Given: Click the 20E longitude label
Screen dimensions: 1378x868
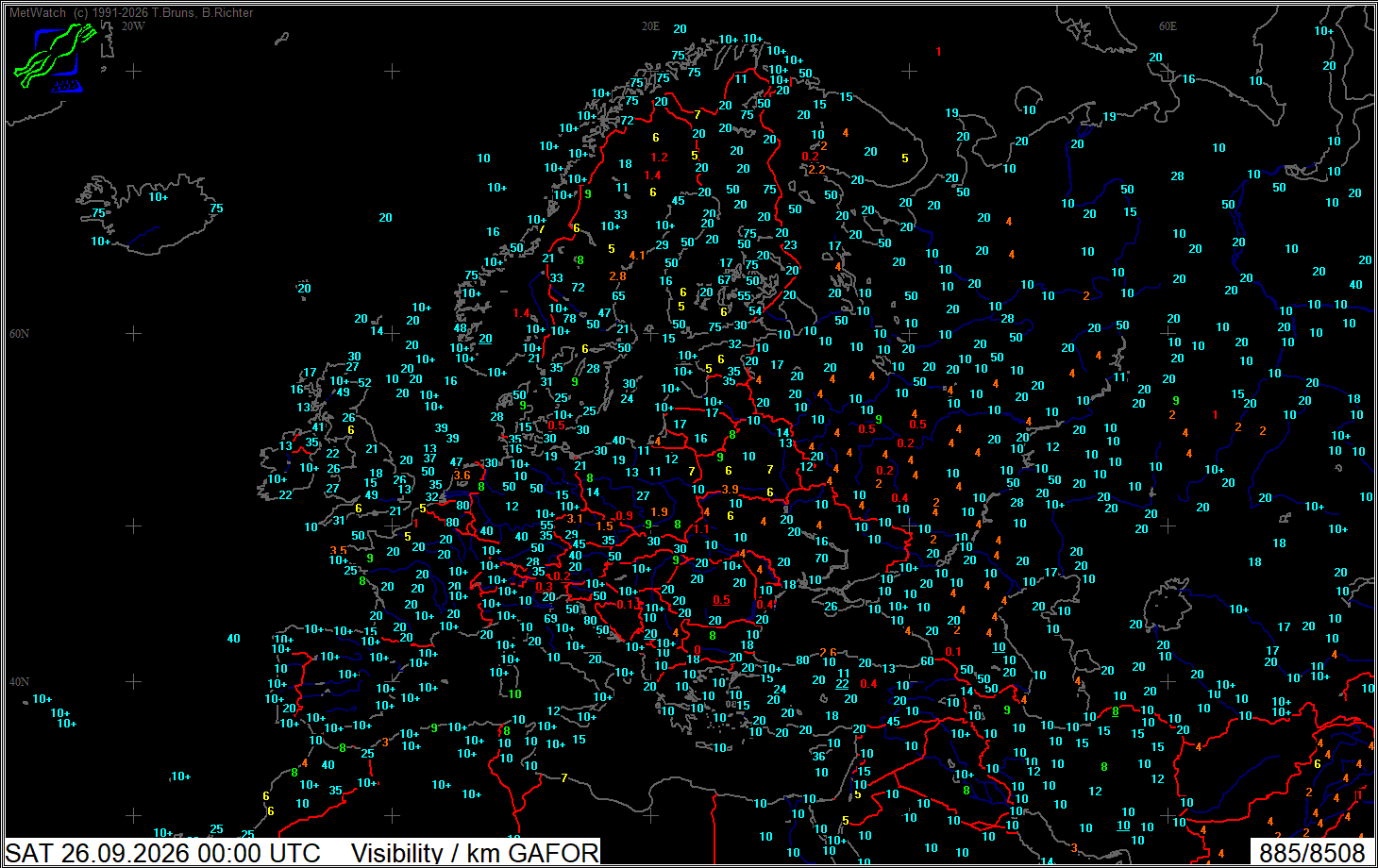Looking at the screenshot, I should pos(650,26).
